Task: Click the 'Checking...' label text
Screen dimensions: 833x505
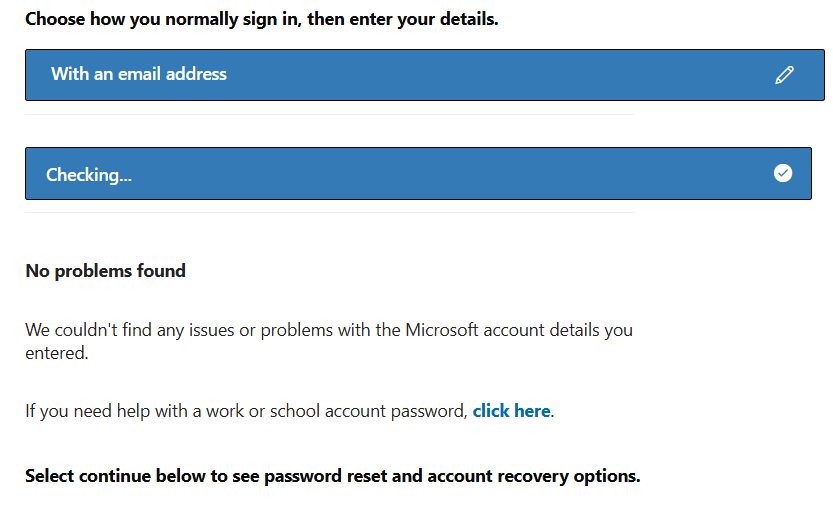Action: (89, 175)
